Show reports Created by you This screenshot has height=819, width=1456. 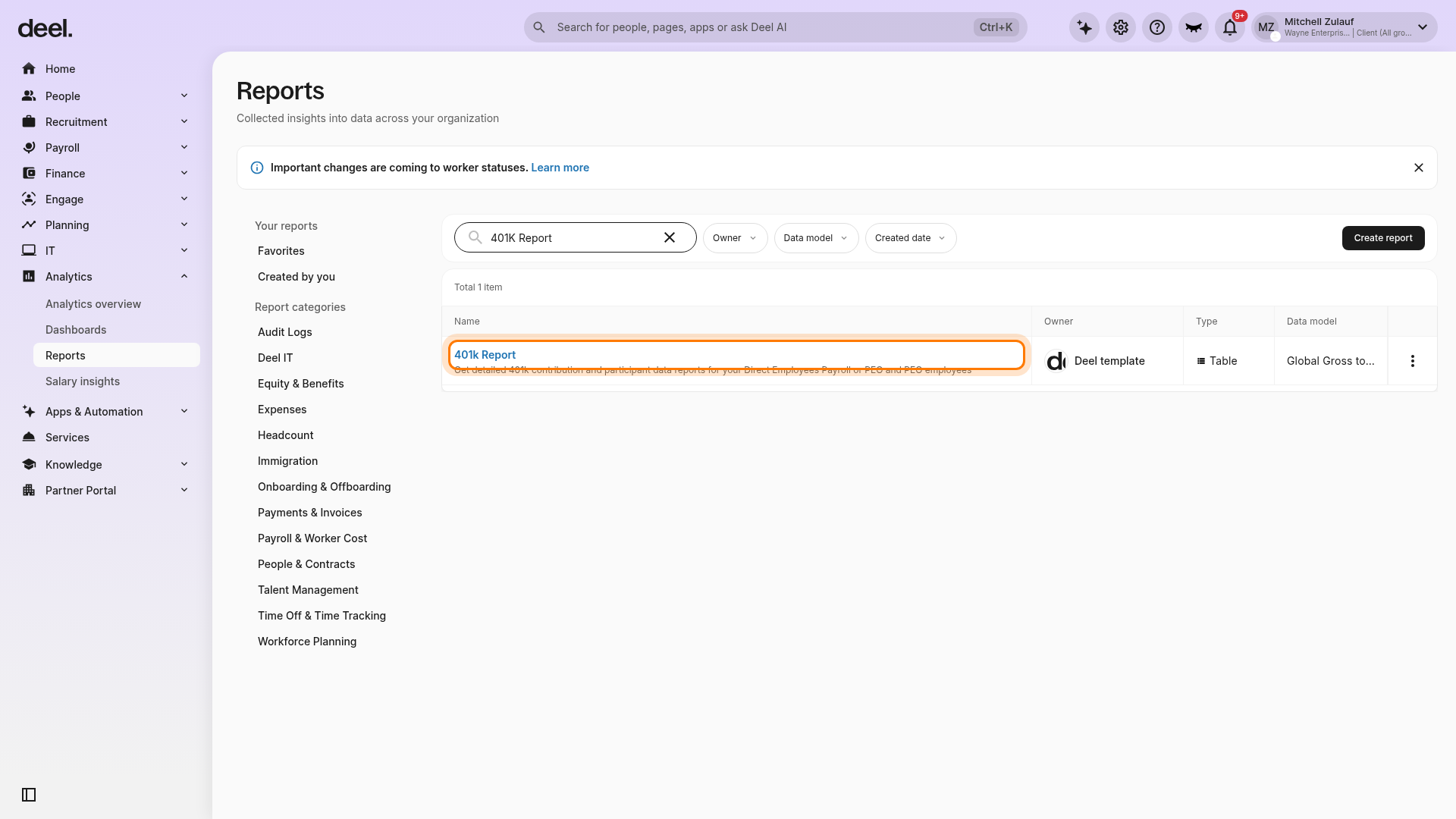(x=297, y=277)
